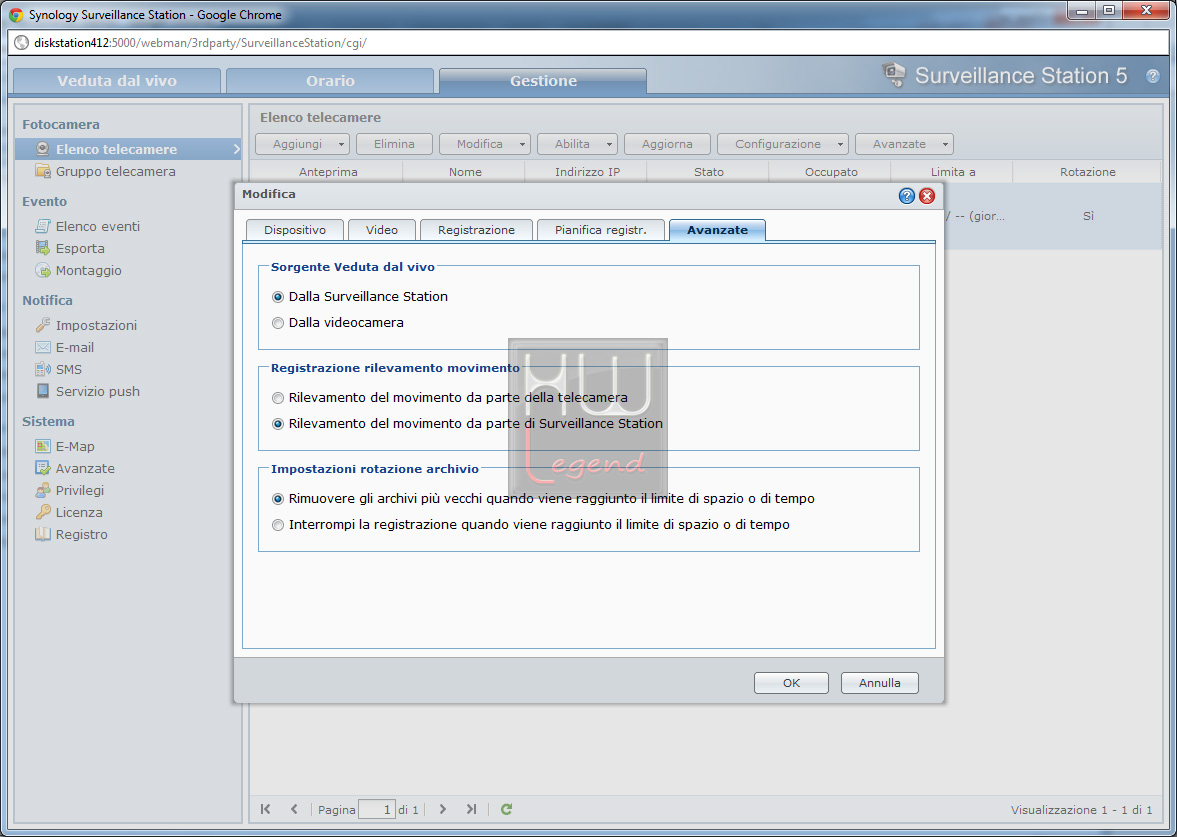Image resolution: width=1177 pixels, height=837 pixels.
Task: Open the Aggiungi dropdown button
Action: pos(303,144)
